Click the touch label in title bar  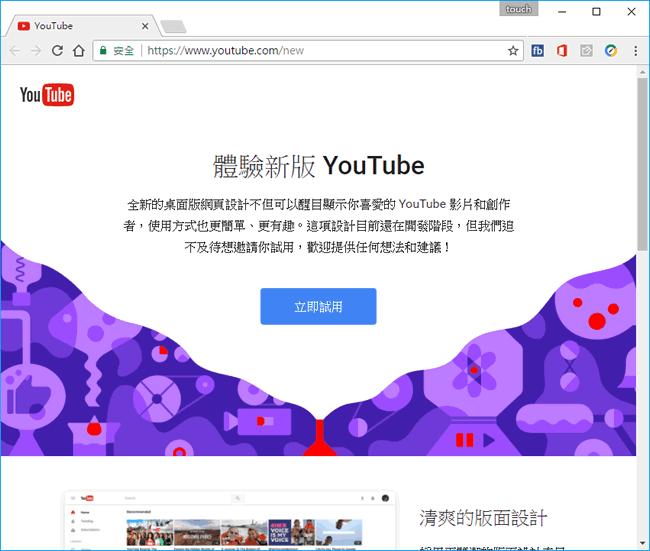click(x=519, y=9)
